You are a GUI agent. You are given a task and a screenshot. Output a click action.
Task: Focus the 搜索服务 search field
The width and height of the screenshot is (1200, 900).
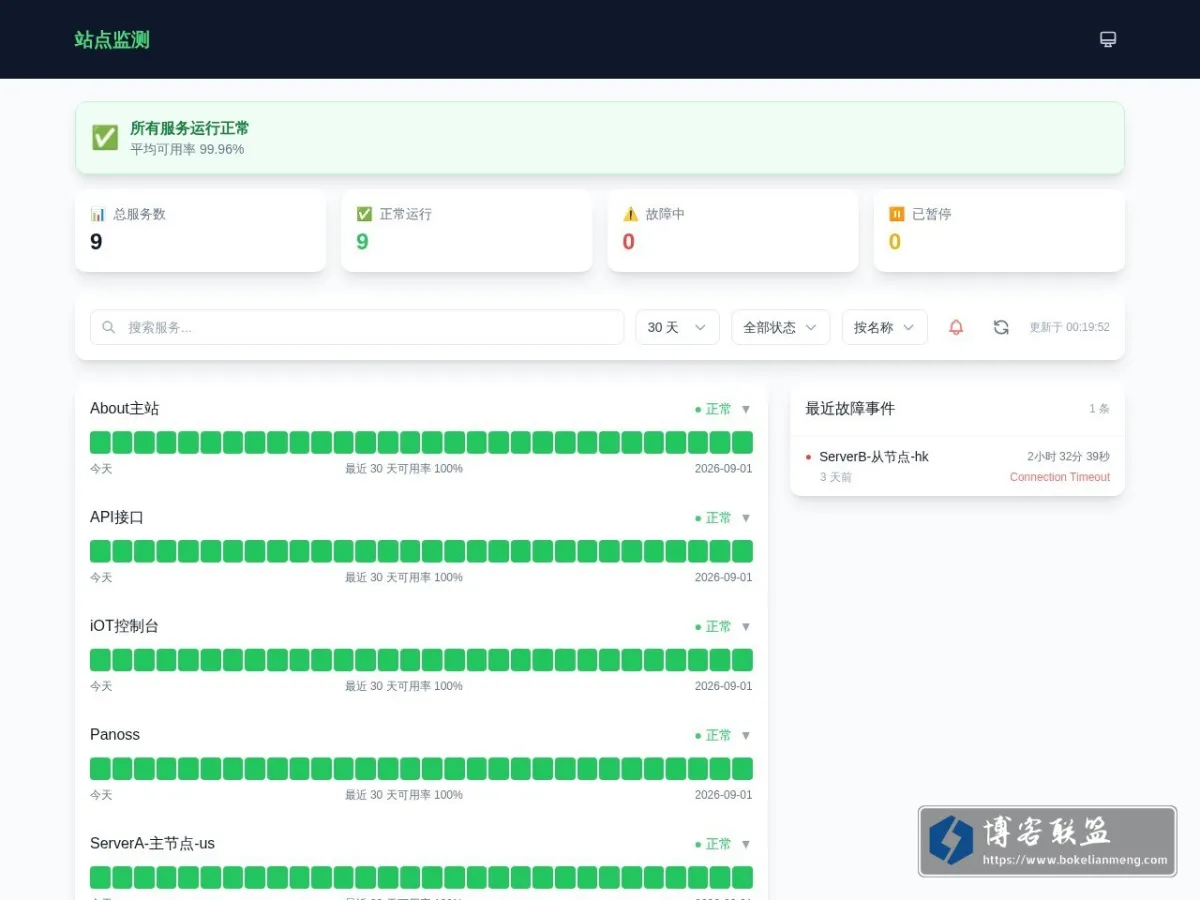click(x=357, y=327)
